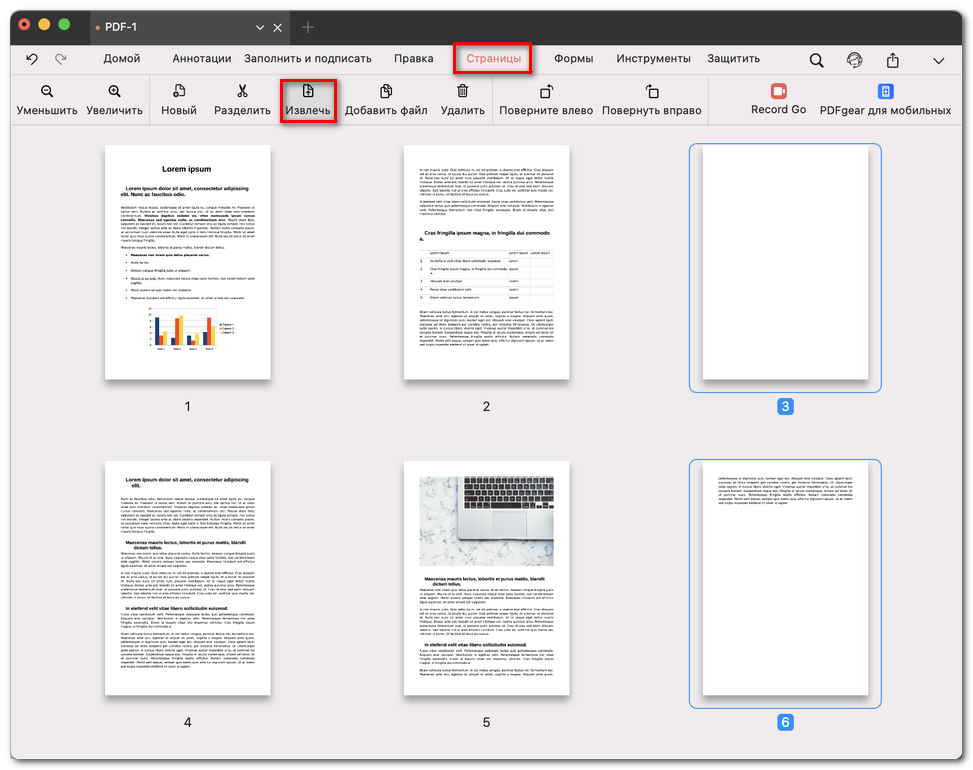Open the share icon in the toolbar

pyautogui.click(x=893, y=59)
